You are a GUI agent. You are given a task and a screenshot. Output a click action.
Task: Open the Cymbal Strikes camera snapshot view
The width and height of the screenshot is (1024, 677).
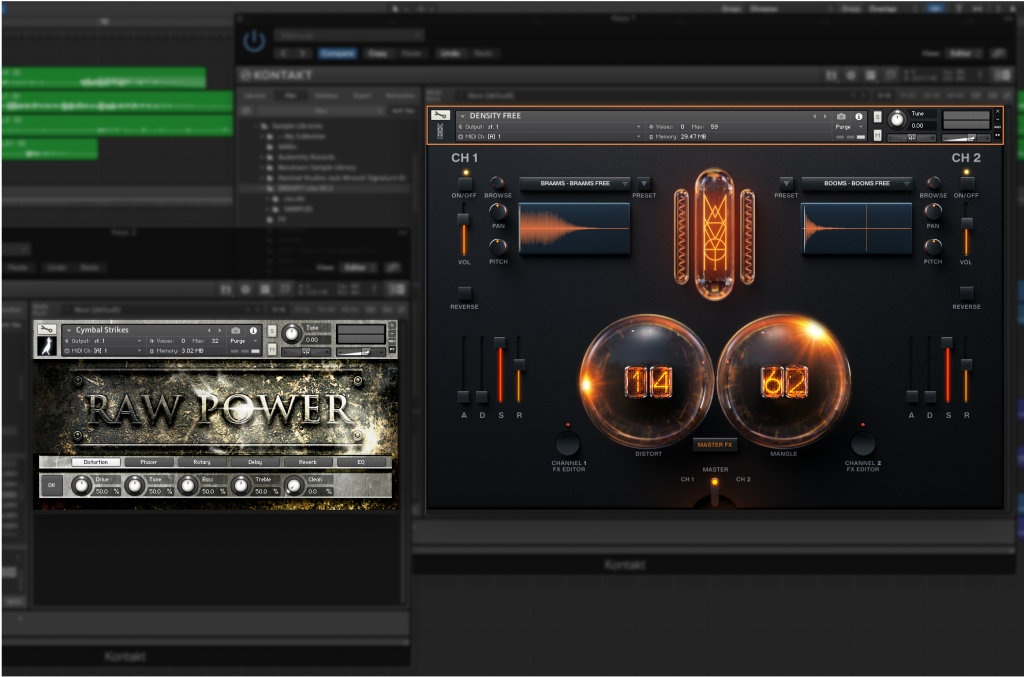(x=236, y=330)
